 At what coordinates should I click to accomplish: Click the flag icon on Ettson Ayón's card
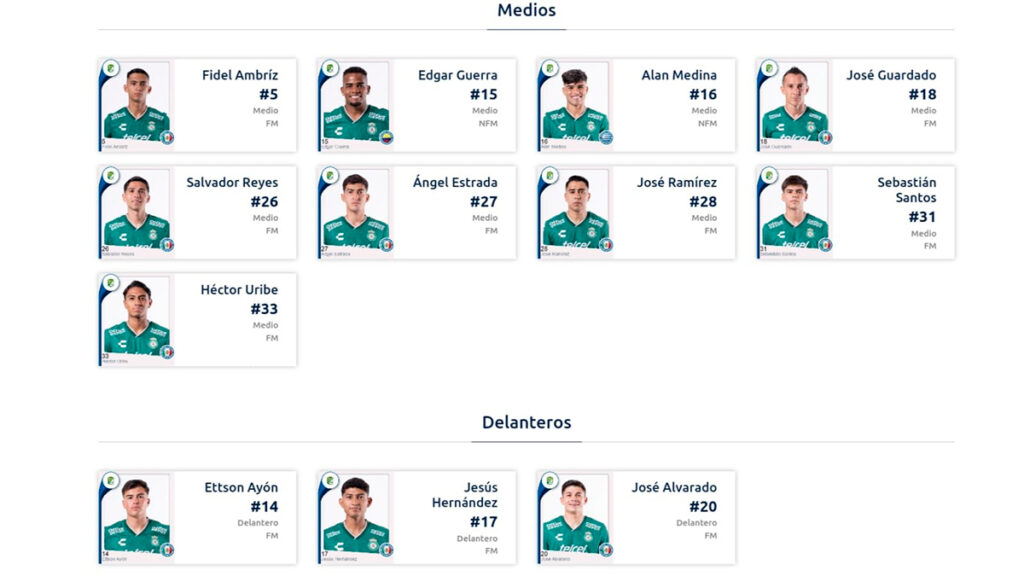167,550
